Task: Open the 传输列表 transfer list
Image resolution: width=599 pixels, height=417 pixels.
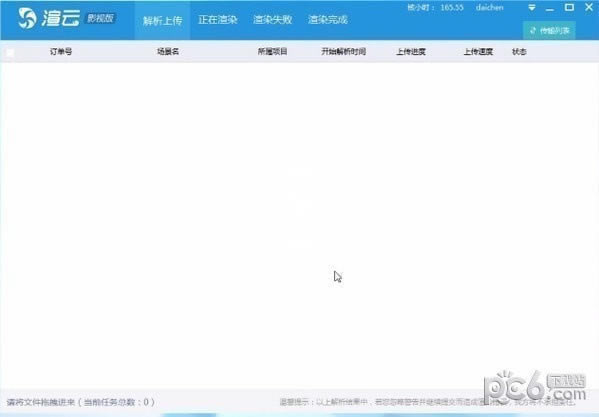Action: pos(549,31)
